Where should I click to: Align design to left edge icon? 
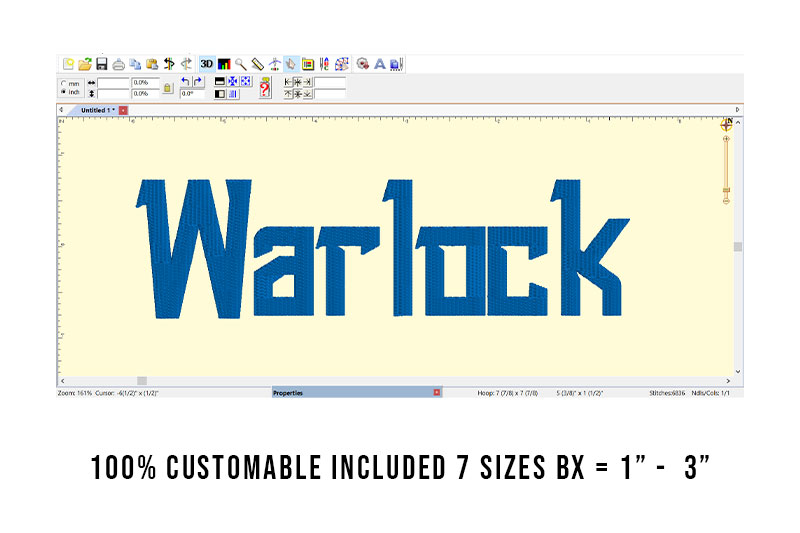(288, 82)
